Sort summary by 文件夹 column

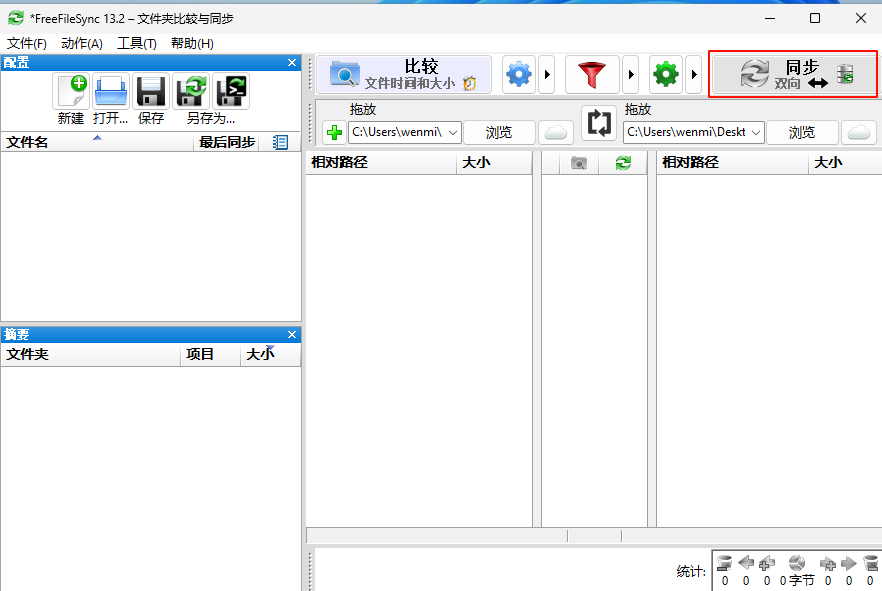[x=91, y=354]
